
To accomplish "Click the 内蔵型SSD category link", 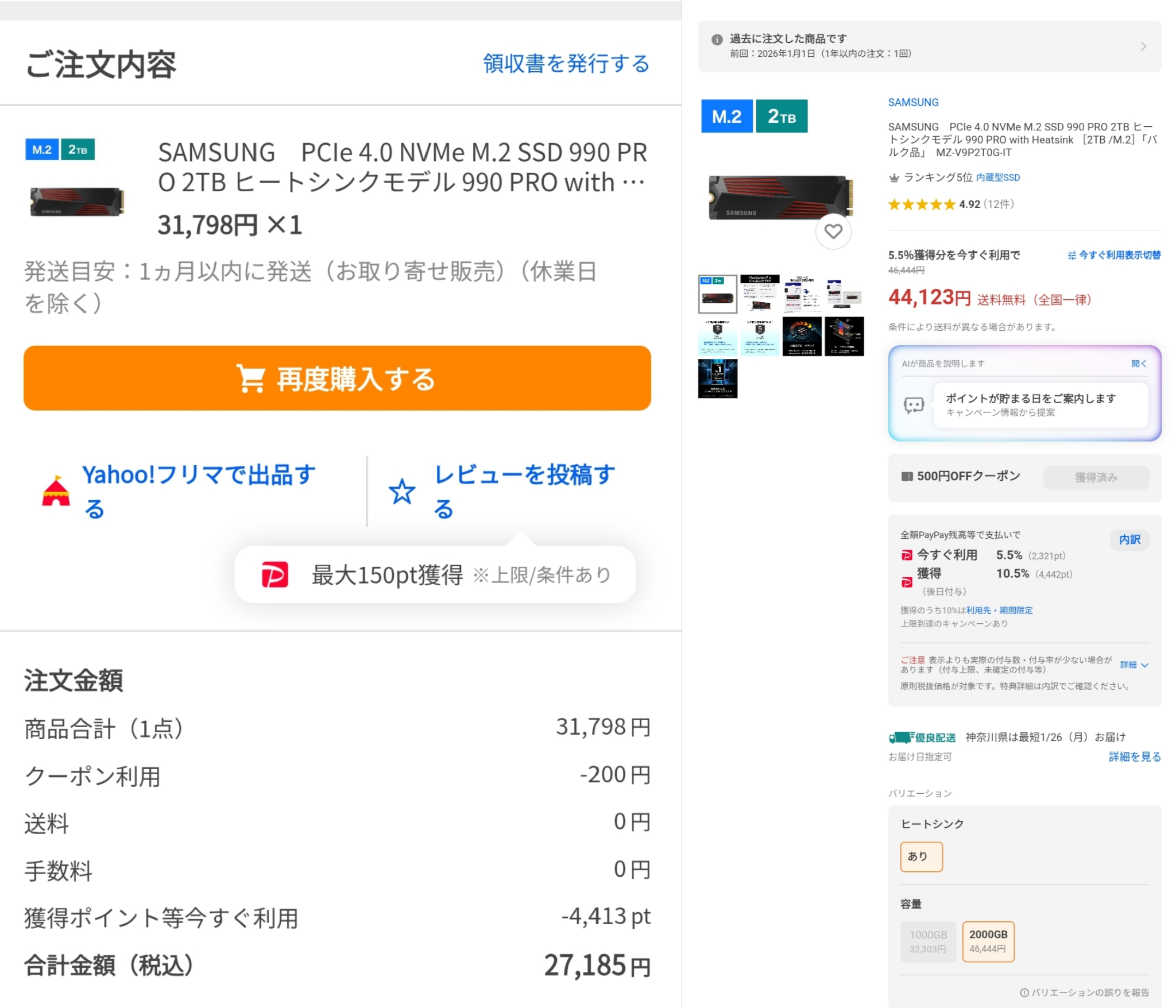I will click(x=997, y=178).
